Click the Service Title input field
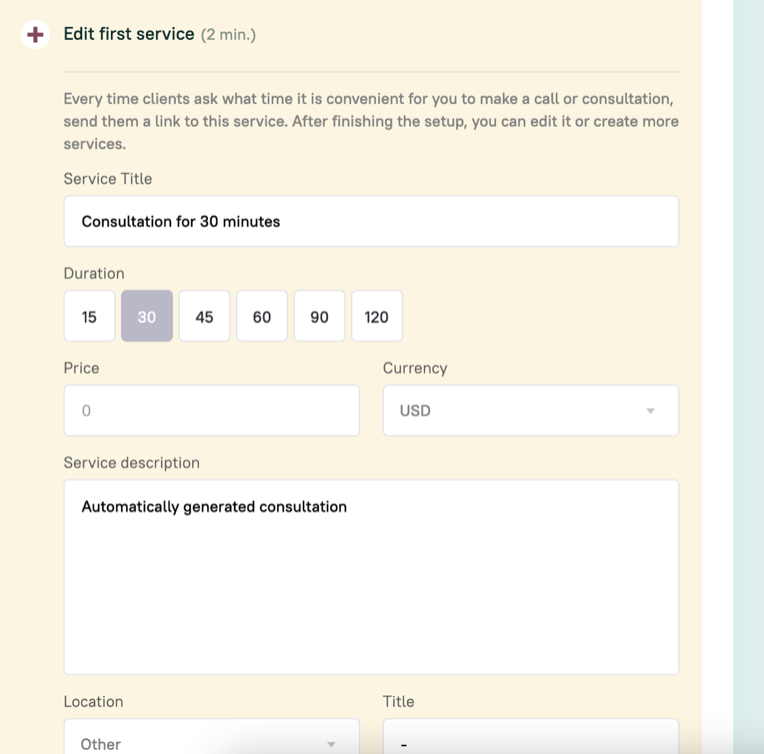The image size is (764, 754). [371, 221]
